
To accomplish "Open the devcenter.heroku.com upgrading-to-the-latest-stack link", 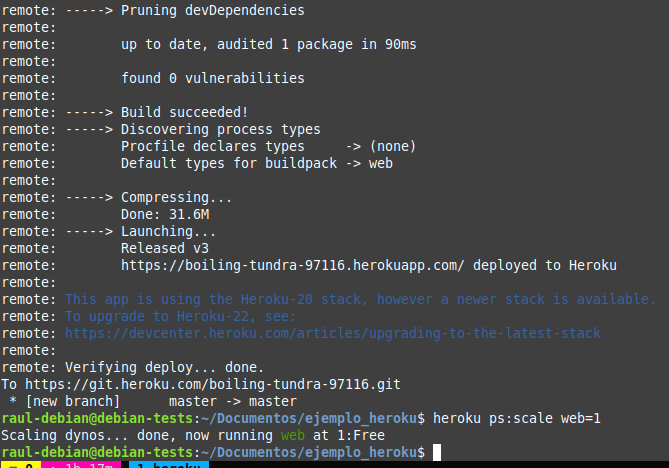I will [x=332, y=333].
